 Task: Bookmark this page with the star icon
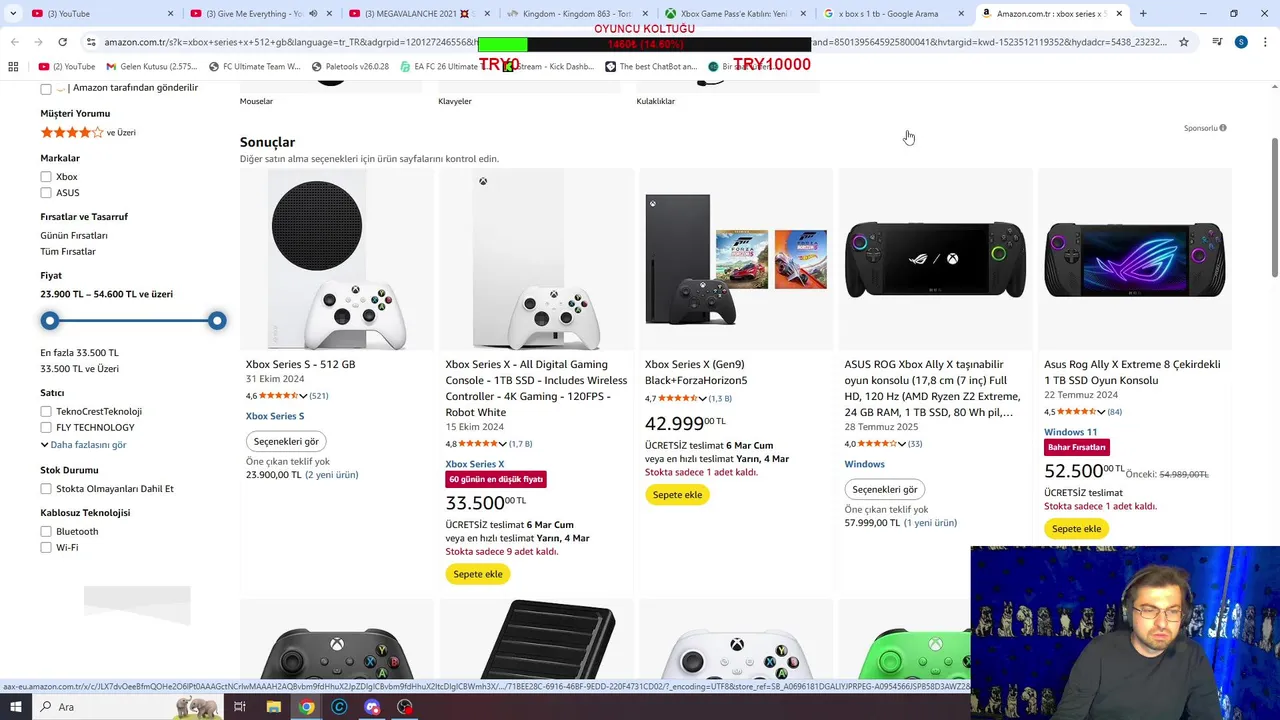coord(1184,42)
